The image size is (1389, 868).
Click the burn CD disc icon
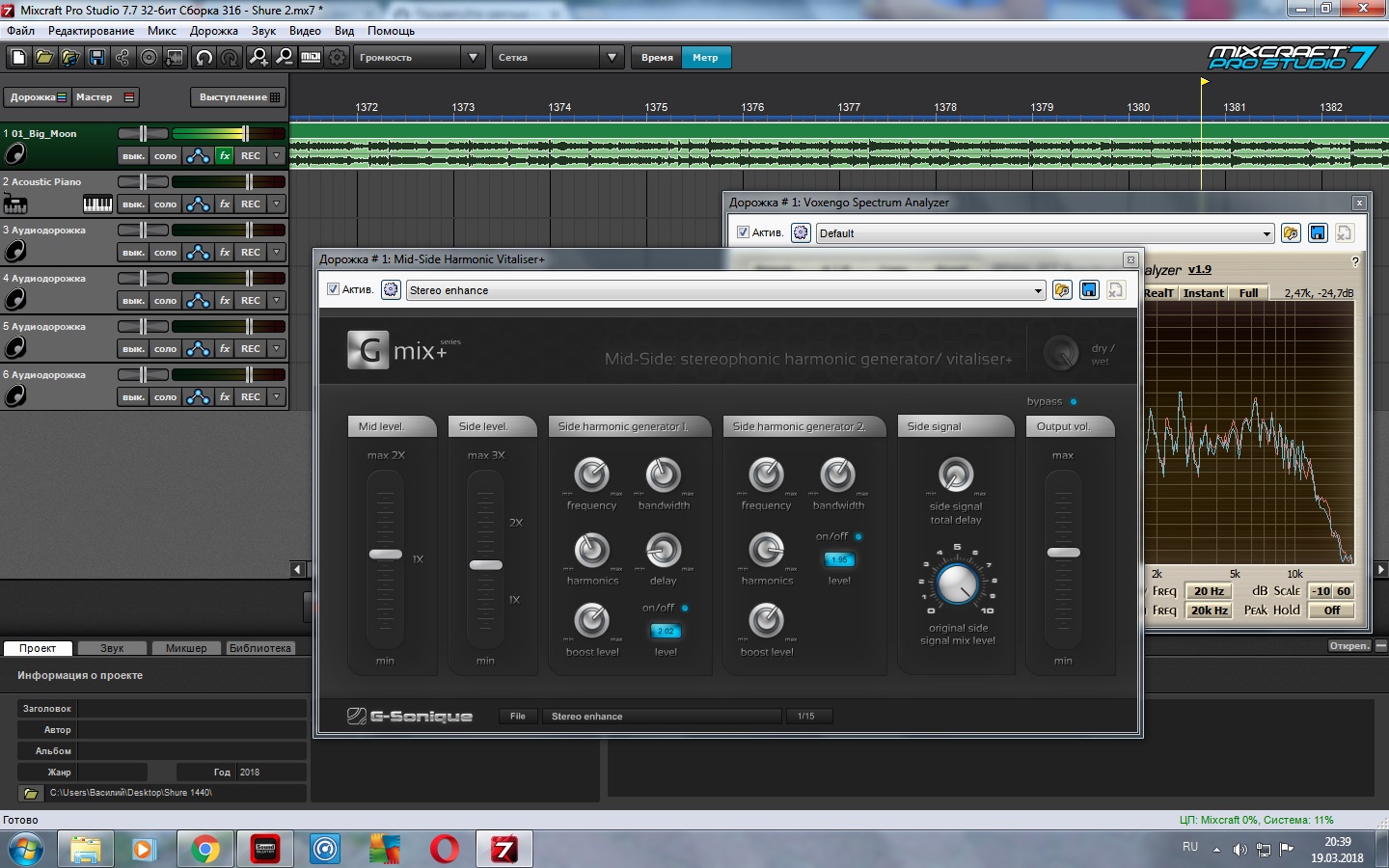click(x=149, y=58)
